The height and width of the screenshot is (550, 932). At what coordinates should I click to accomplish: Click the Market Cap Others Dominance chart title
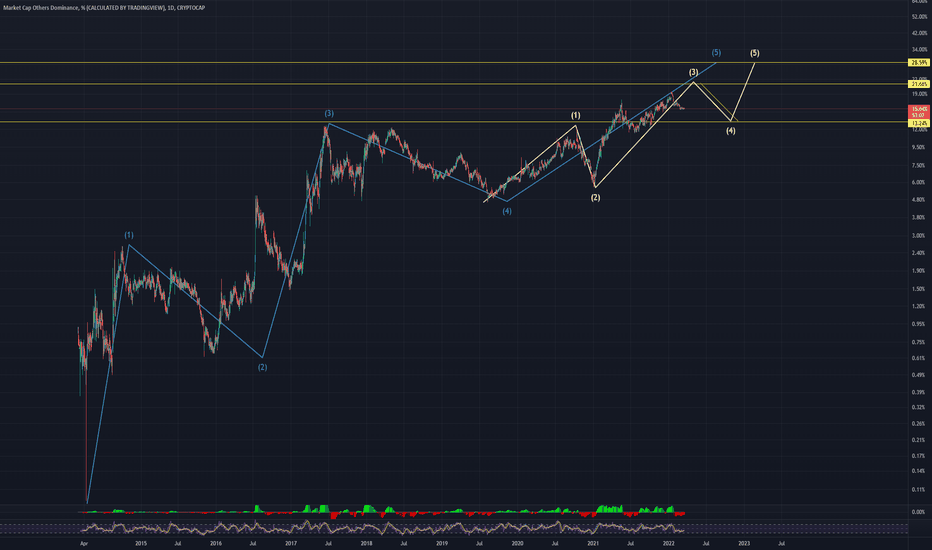pos(104,8)
